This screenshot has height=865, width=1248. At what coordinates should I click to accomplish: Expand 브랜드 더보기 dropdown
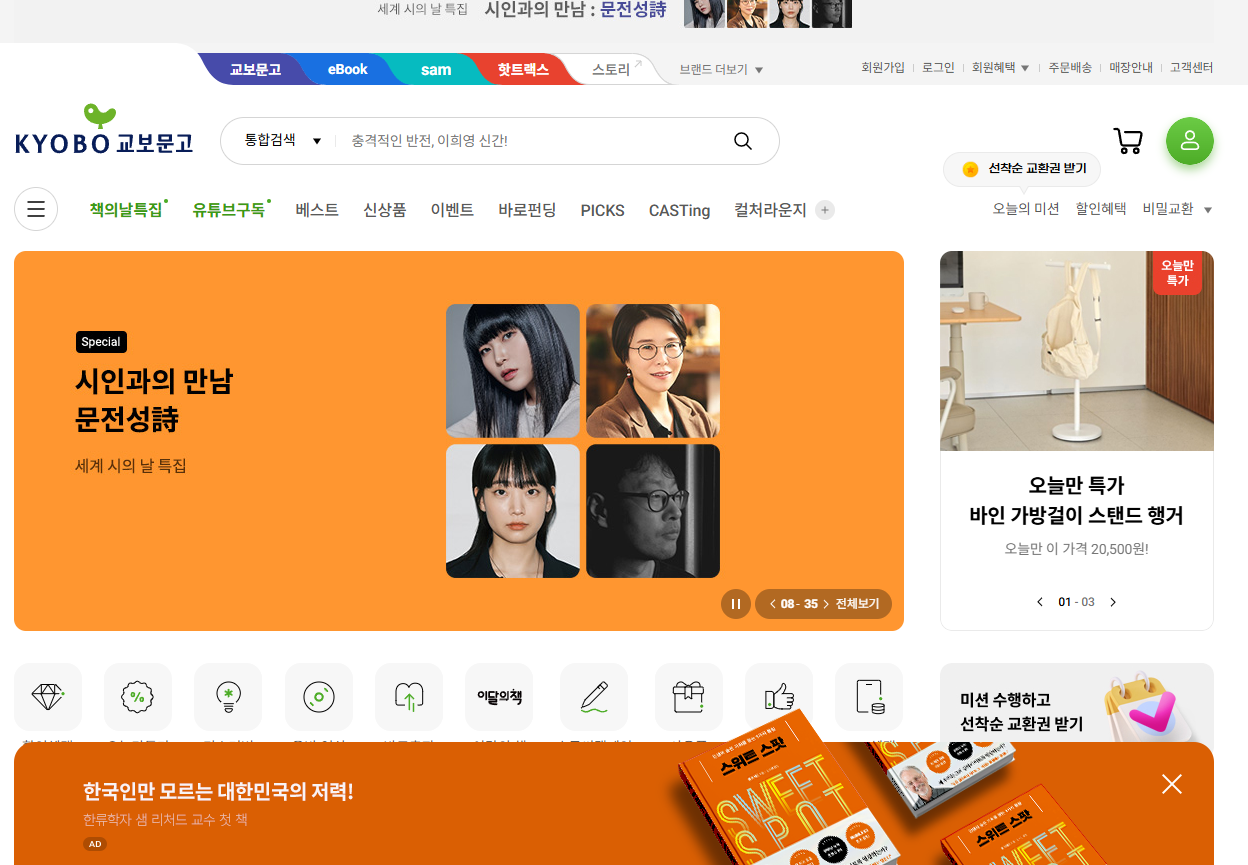721,70
